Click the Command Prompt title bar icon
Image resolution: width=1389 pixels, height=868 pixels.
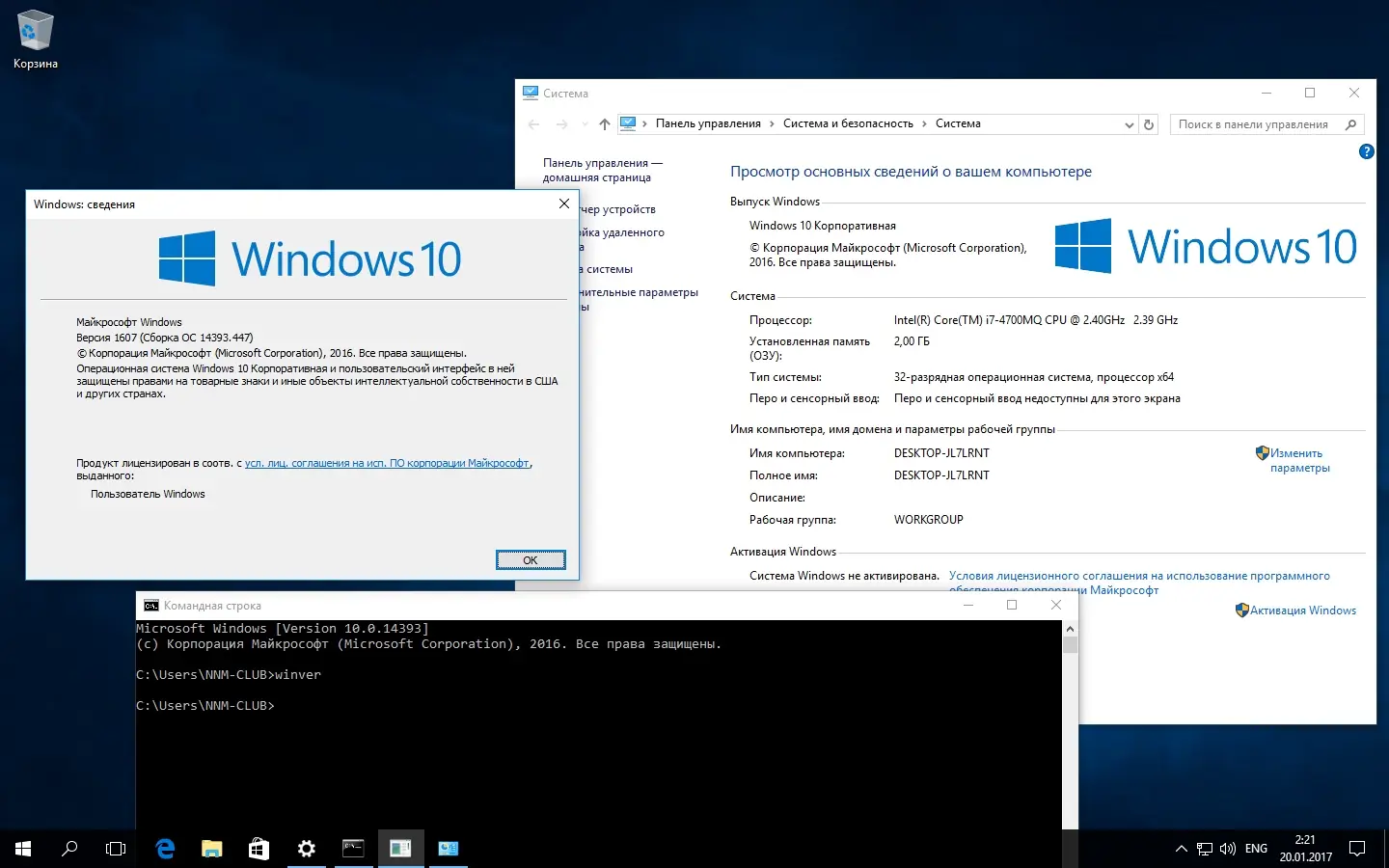[151, 606]
